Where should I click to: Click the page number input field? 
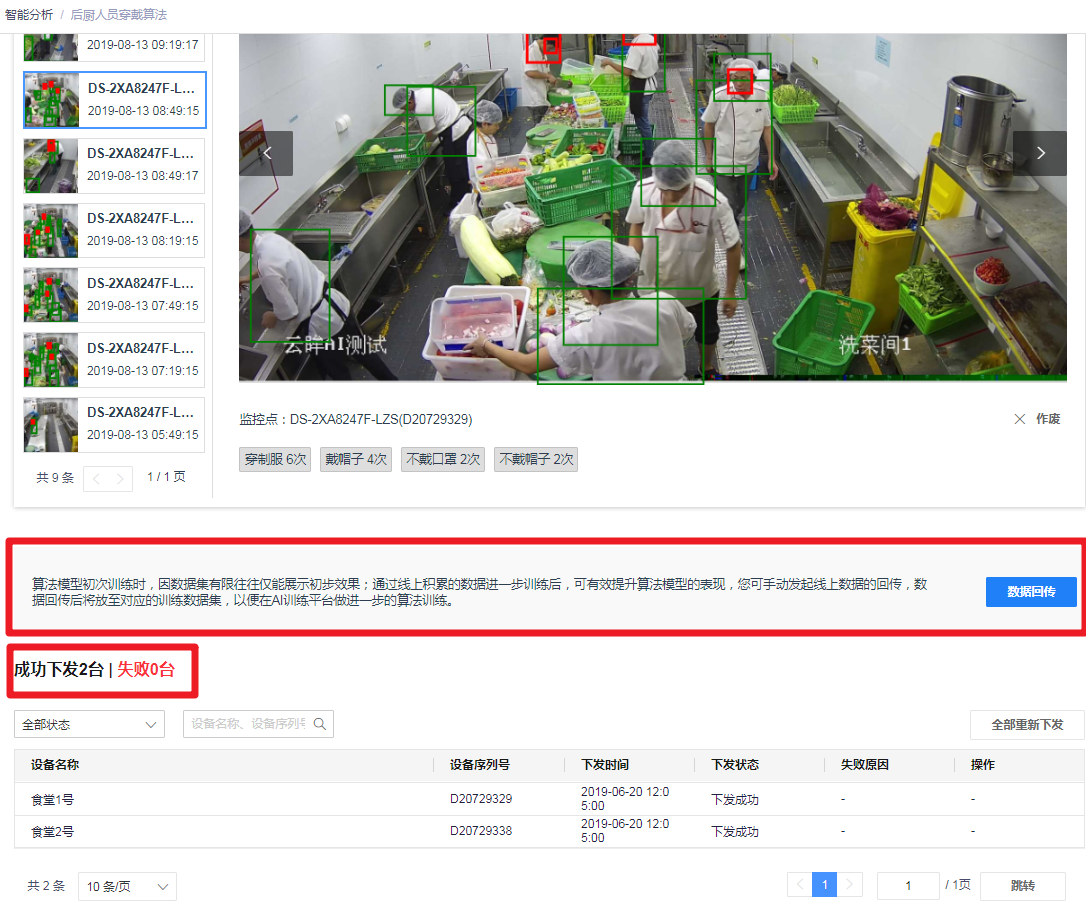click(907, 885)
